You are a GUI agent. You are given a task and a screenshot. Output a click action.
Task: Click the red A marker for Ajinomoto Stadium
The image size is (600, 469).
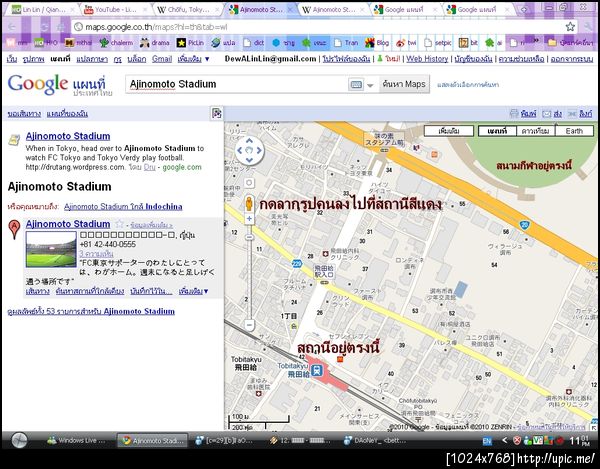click(x=14, y=229)
